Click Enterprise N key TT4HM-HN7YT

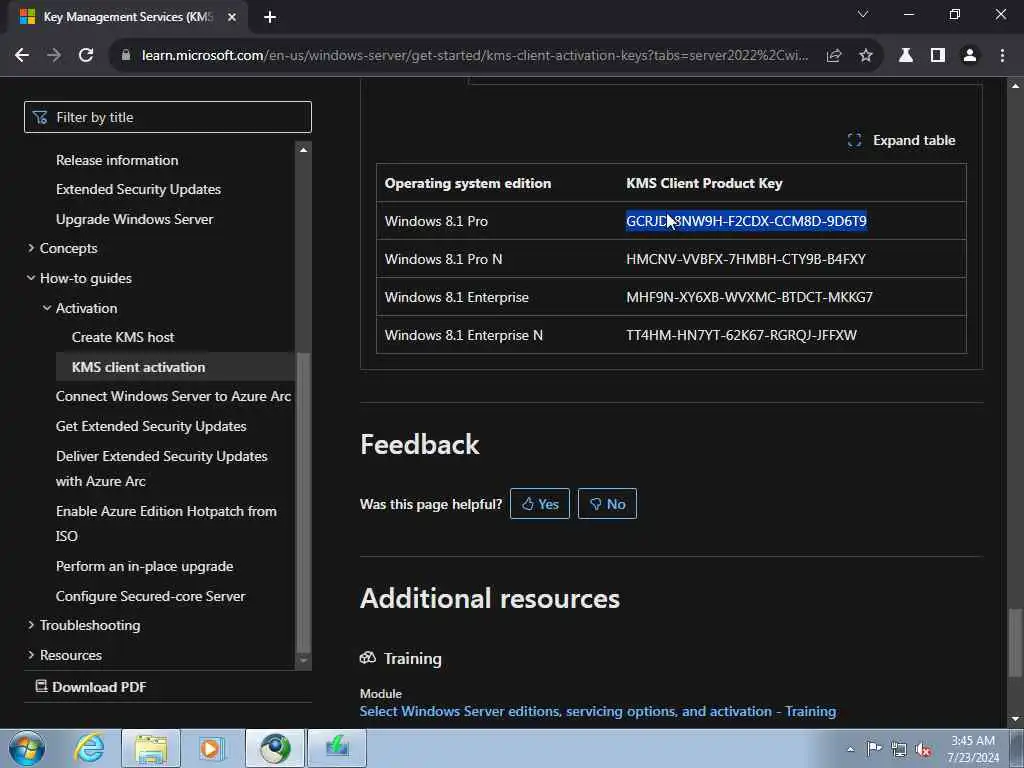(x=741, y=335)
